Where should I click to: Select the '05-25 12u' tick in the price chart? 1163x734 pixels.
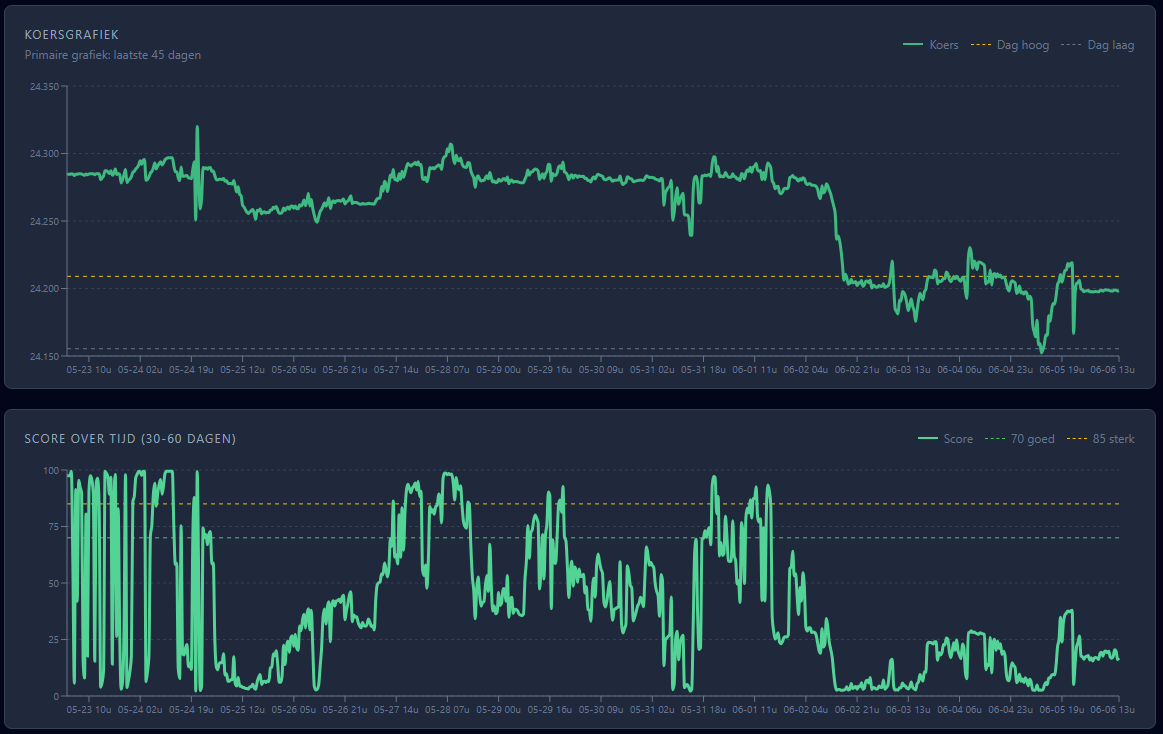[243, 369]
